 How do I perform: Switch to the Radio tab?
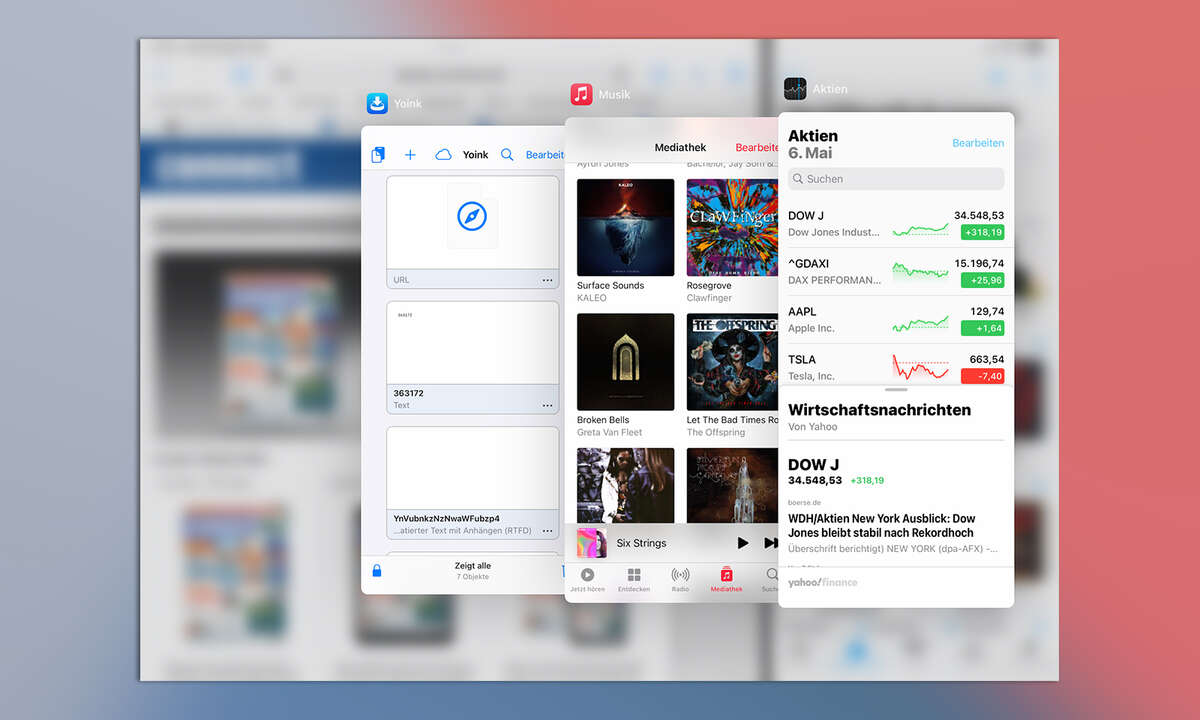680,580
